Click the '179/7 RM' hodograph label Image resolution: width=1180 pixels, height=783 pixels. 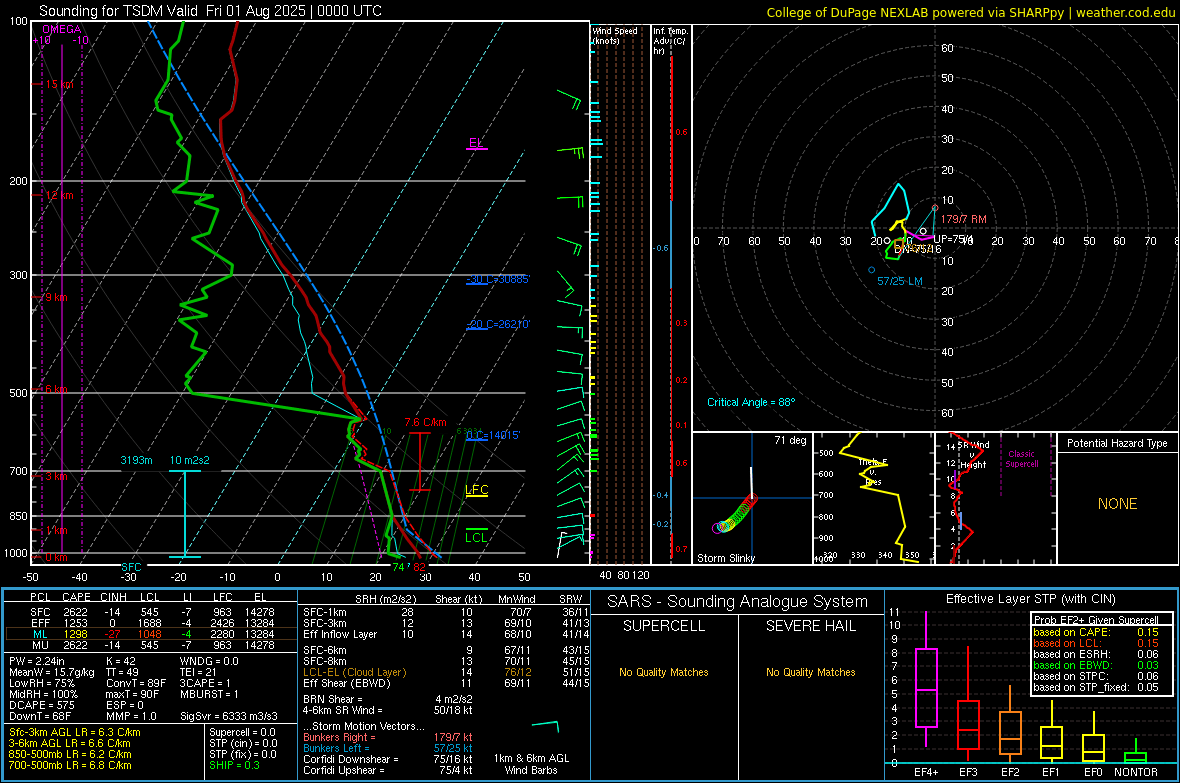(963, 219)
